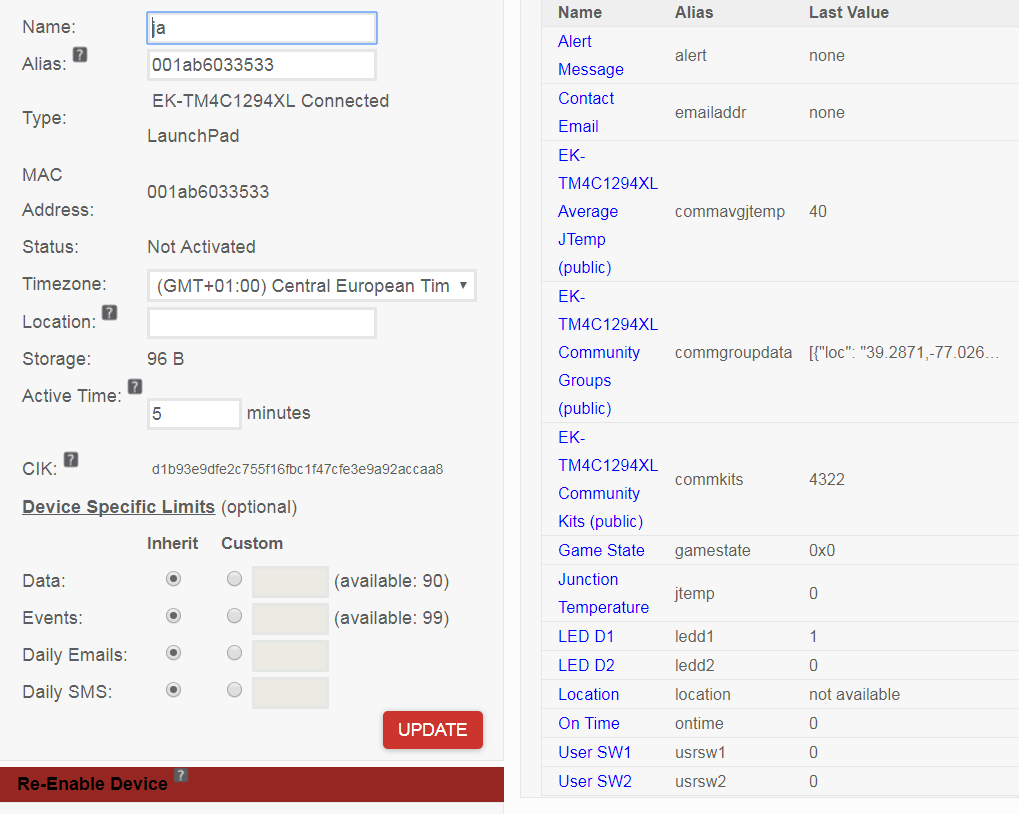Image resolution: width=1019 pixels, height=814 pixels.
Task: Open the Location help question mark icon
Action: click(x=110, y=312)
